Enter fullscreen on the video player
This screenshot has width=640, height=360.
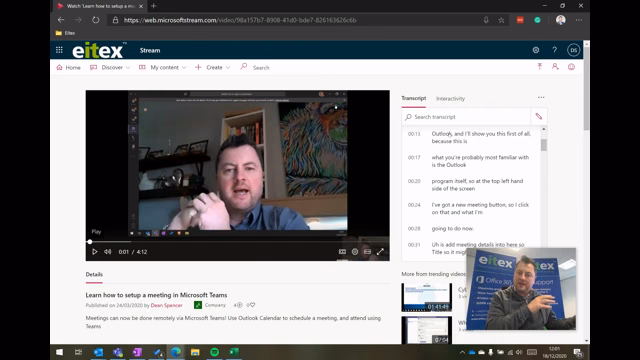380,252
